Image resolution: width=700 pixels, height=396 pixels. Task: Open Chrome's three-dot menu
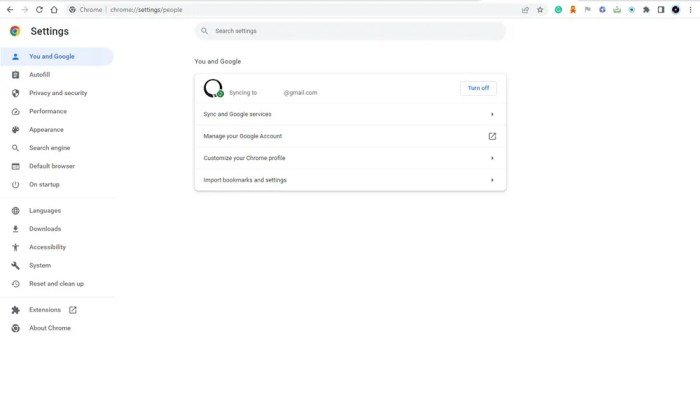tap(690, 9)
